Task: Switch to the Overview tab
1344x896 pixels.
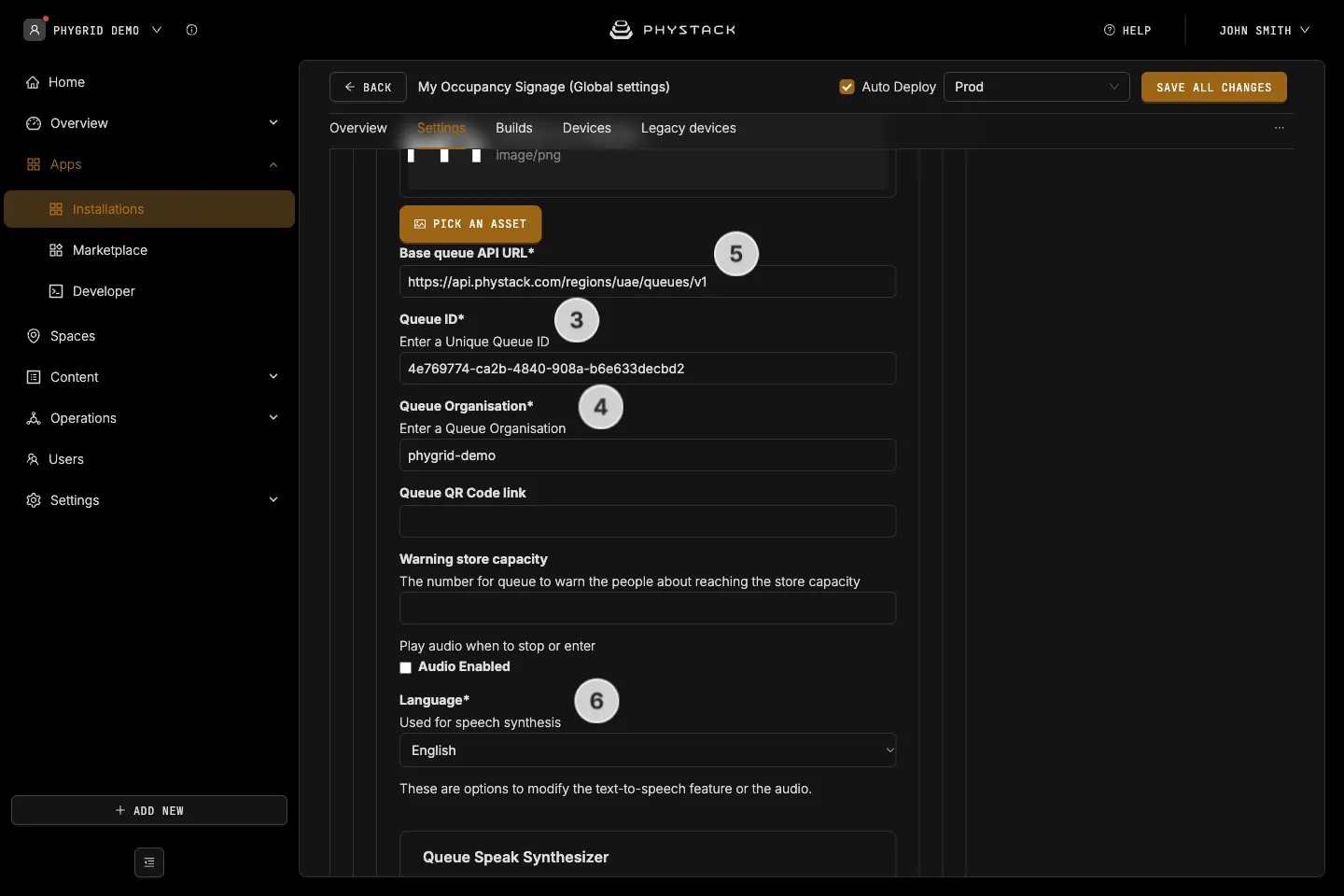Action: [358, 128]
